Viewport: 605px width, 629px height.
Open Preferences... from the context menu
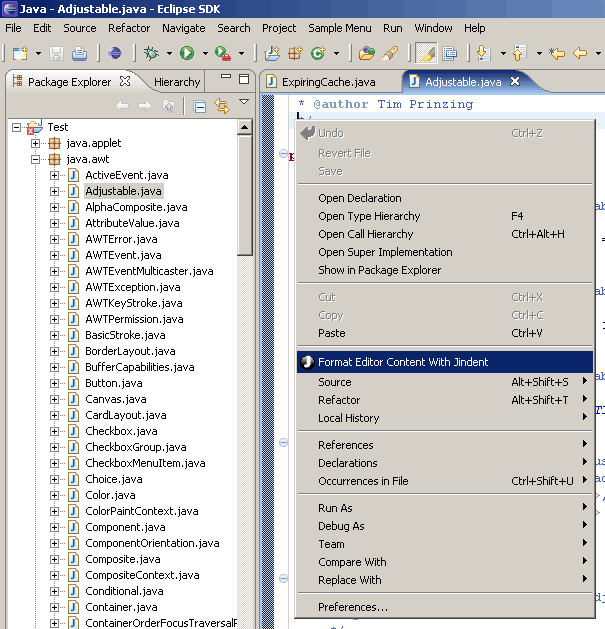tap(352, 607)
